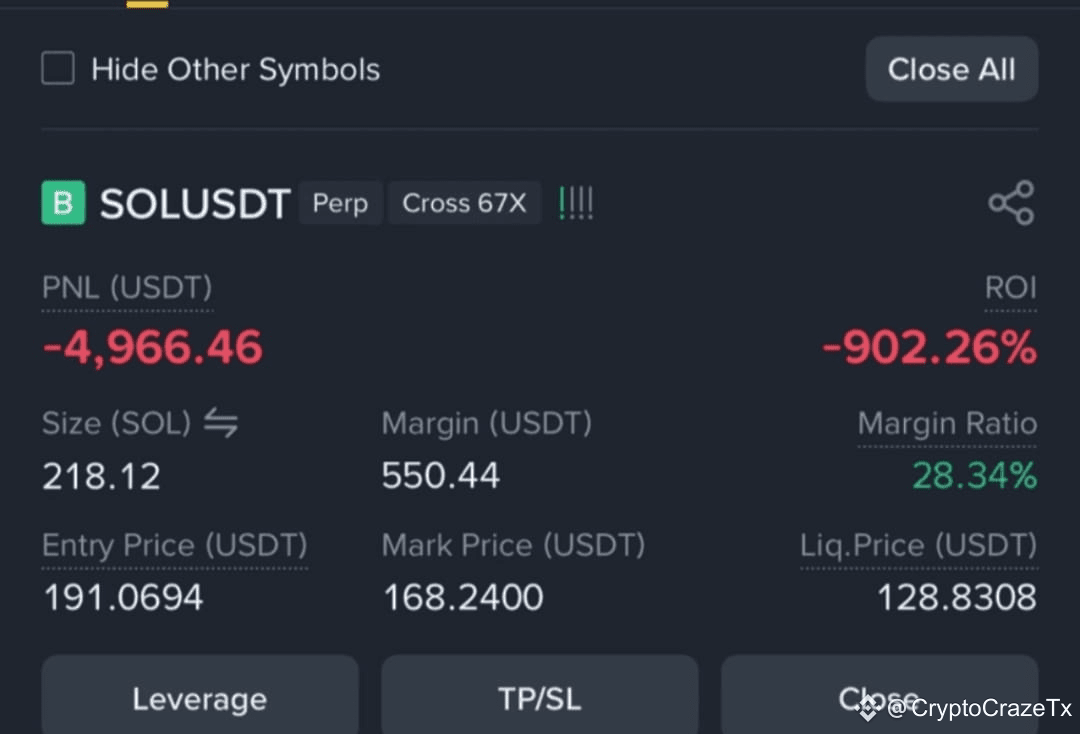Toggle size unit swap arrows icon

click(x=221, y=423)
